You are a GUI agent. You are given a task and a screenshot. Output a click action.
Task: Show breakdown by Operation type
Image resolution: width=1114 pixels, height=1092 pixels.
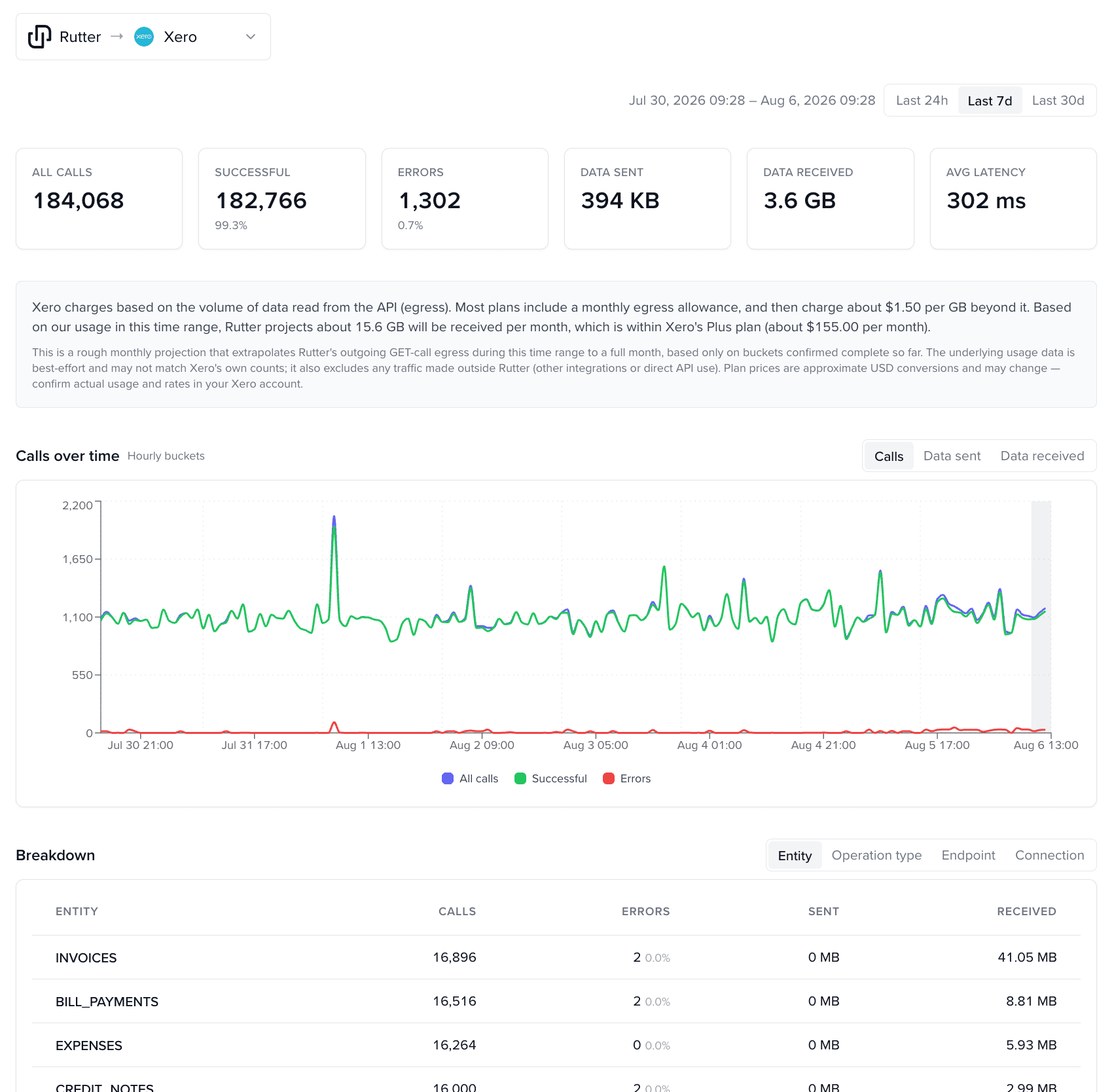click(876, 855)
